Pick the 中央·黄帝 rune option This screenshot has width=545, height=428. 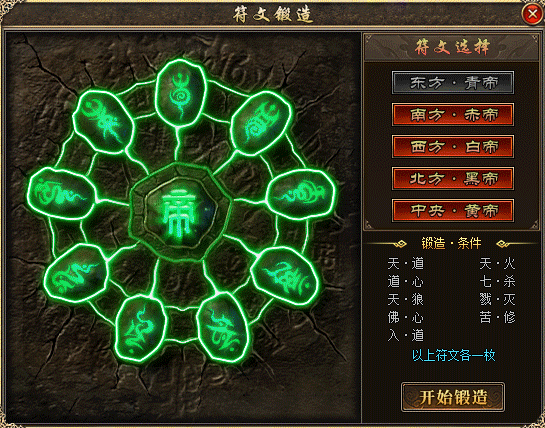pos(453,210)
